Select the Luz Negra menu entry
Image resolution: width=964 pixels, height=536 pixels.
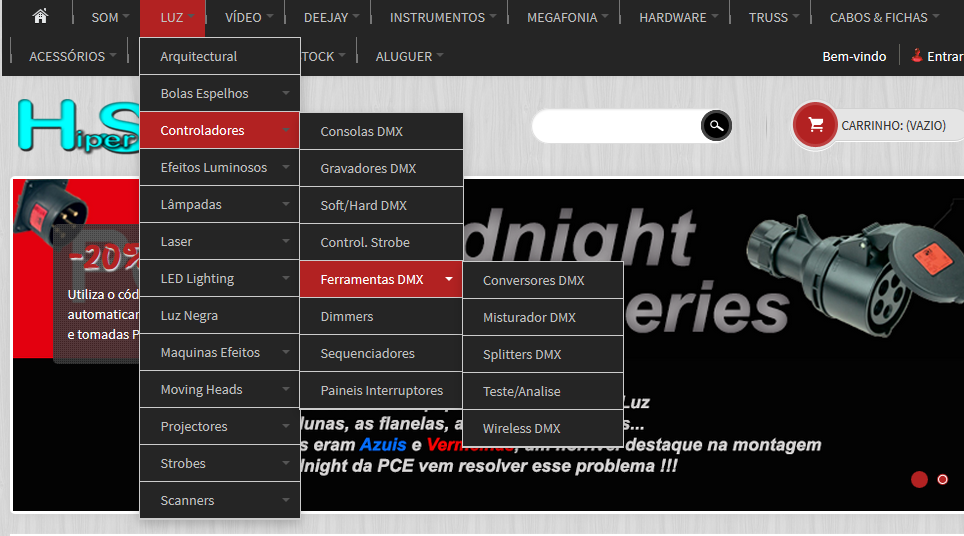pos(220,315)
